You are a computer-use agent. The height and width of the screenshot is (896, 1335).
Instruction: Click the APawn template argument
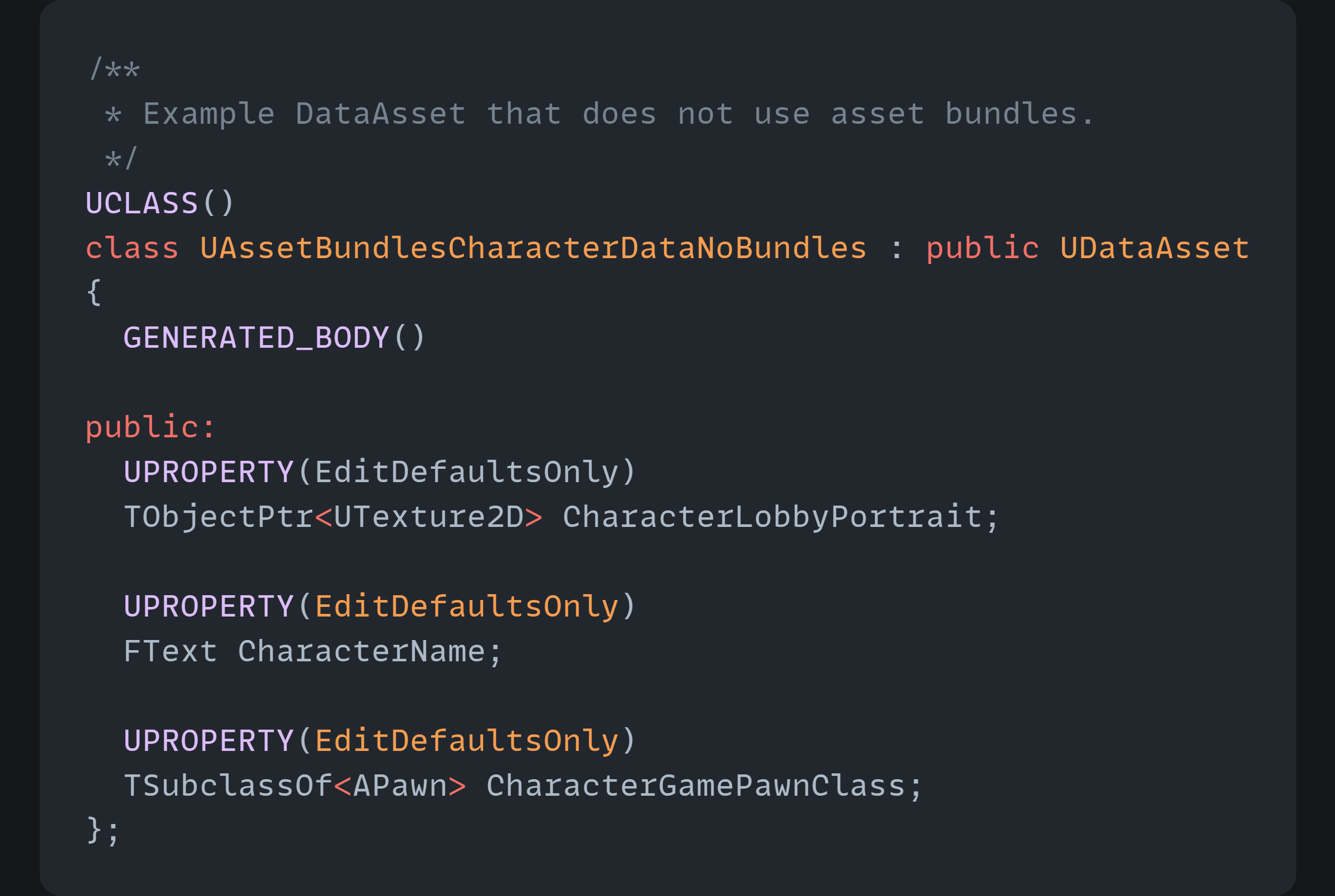(x=399, y=786)
